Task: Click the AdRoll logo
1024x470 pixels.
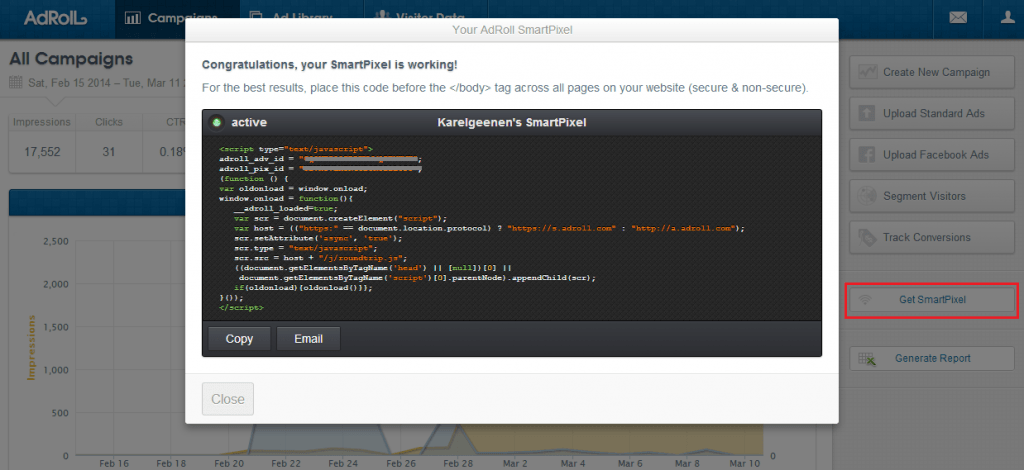Action: (56, 18)
